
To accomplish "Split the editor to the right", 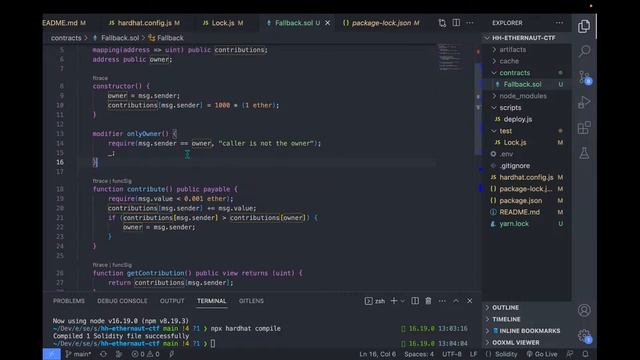I will pyautogui.click(x=456, y=23).
